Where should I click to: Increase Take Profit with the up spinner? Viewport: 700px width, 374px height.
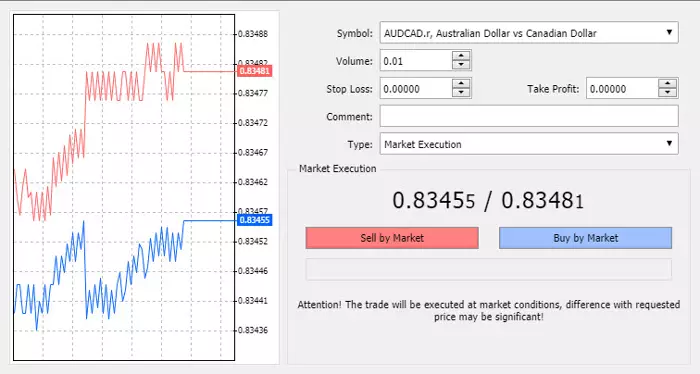point(667,84)
